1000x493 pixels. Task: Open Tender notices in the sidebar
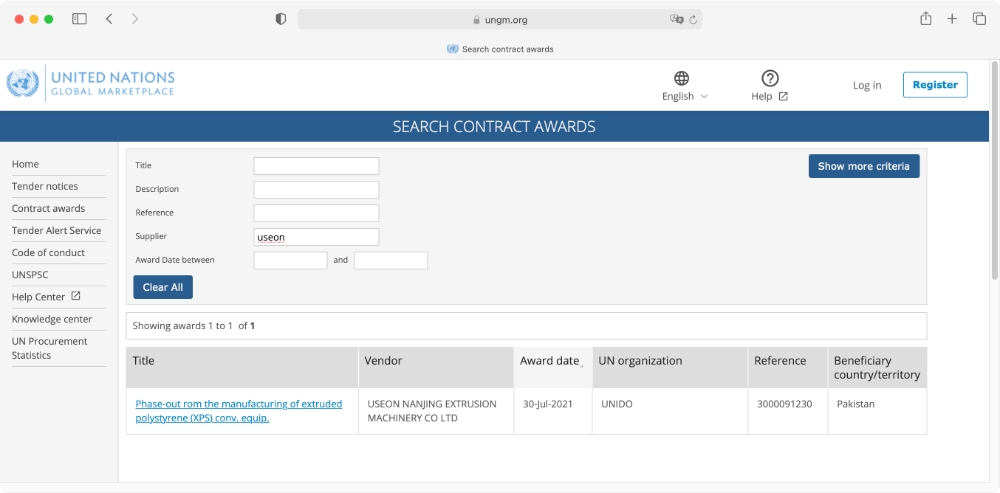pyautogui.click(x=45, y=186)
